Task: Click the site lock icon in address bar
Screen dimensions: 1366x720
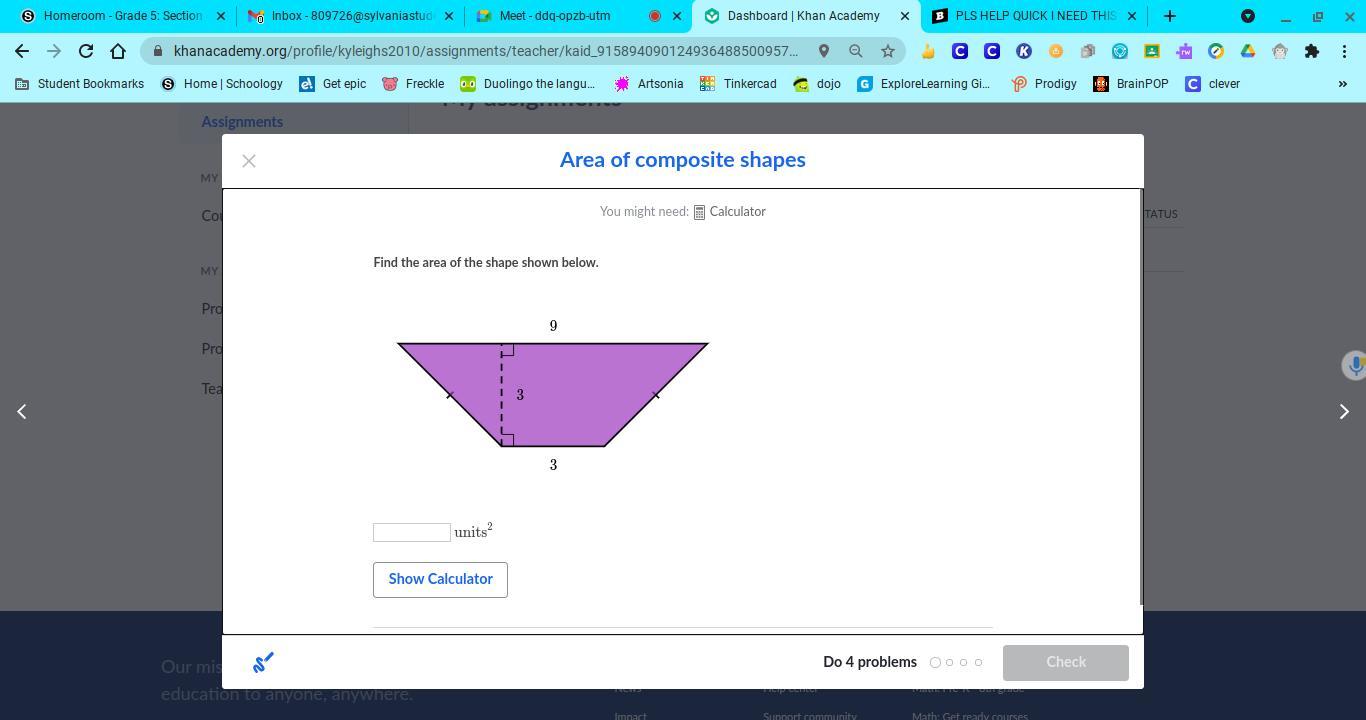Action: 157,51
